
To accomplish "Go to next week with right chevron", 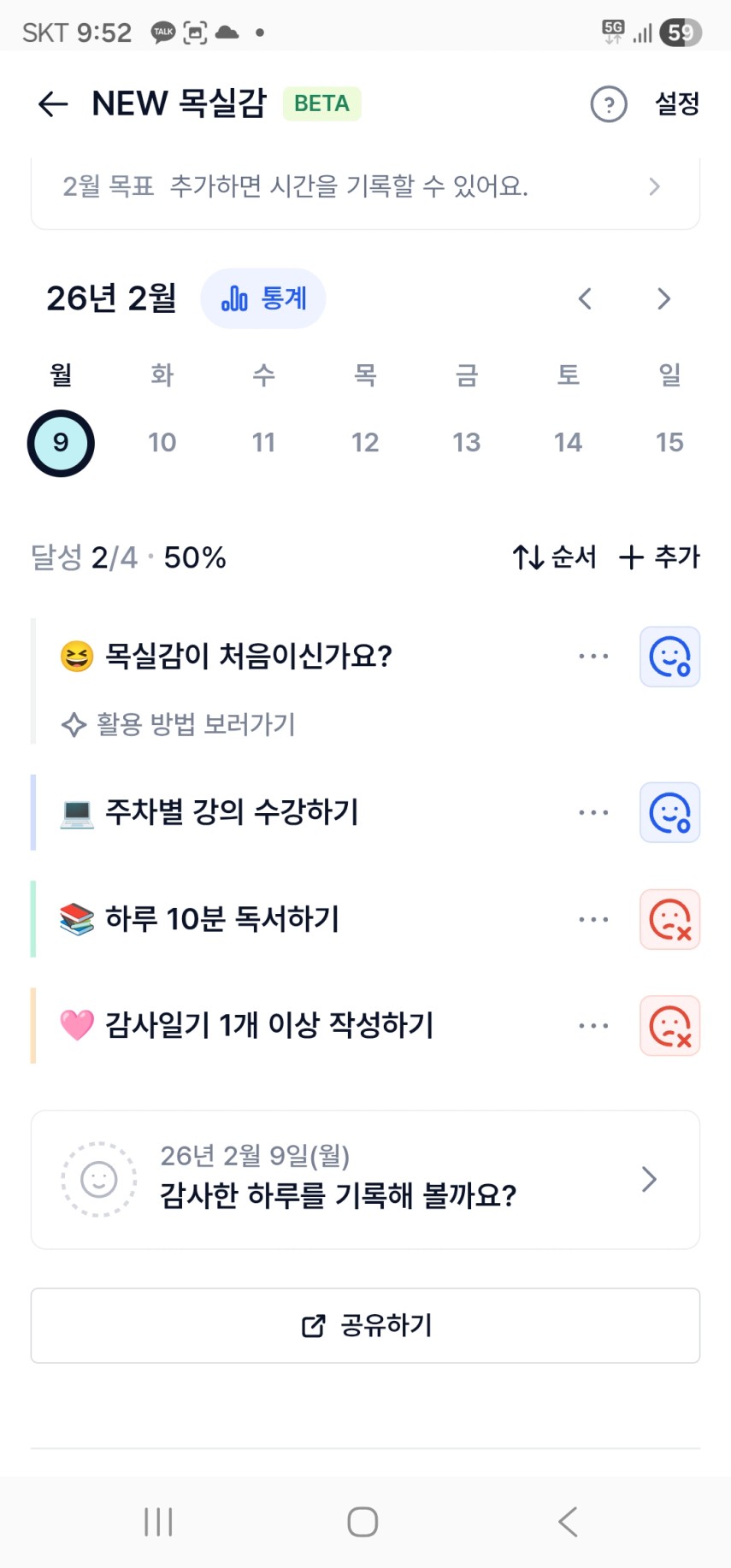I will coord(663,298).
